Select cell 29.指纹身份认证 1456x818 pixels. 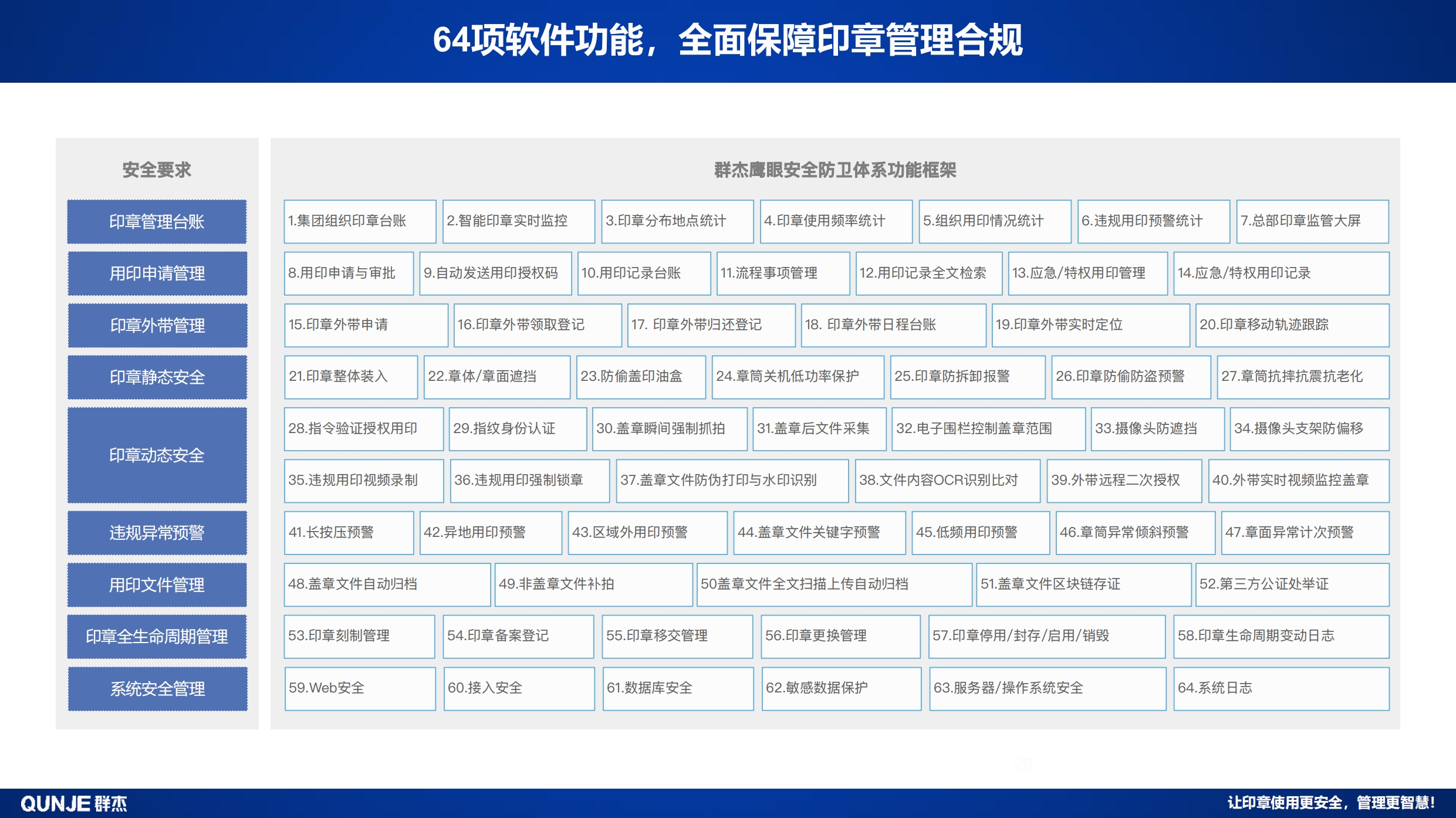tap(518, 429)
